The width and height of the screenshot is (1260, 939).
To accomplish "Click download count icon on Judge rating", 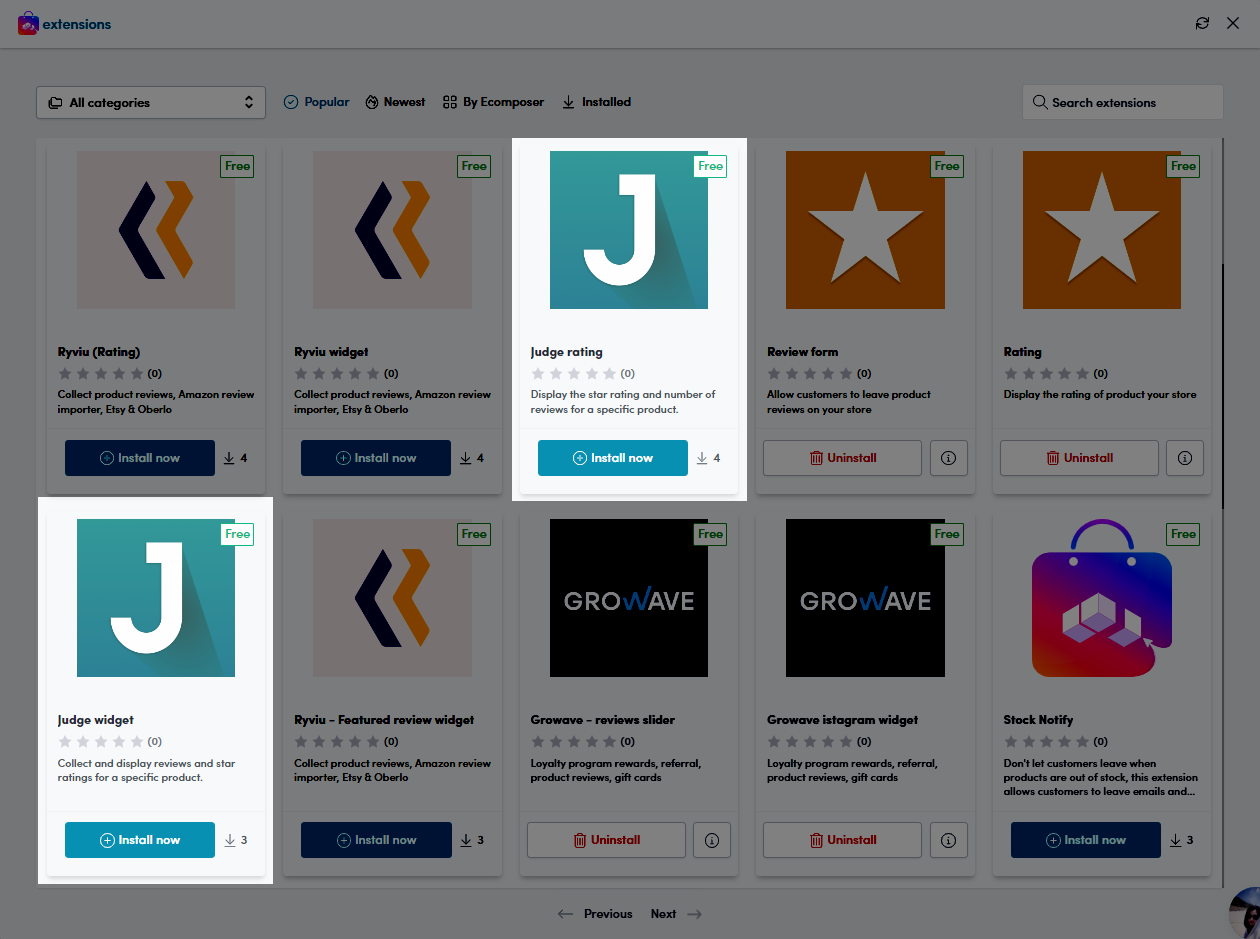I will 702,458.
